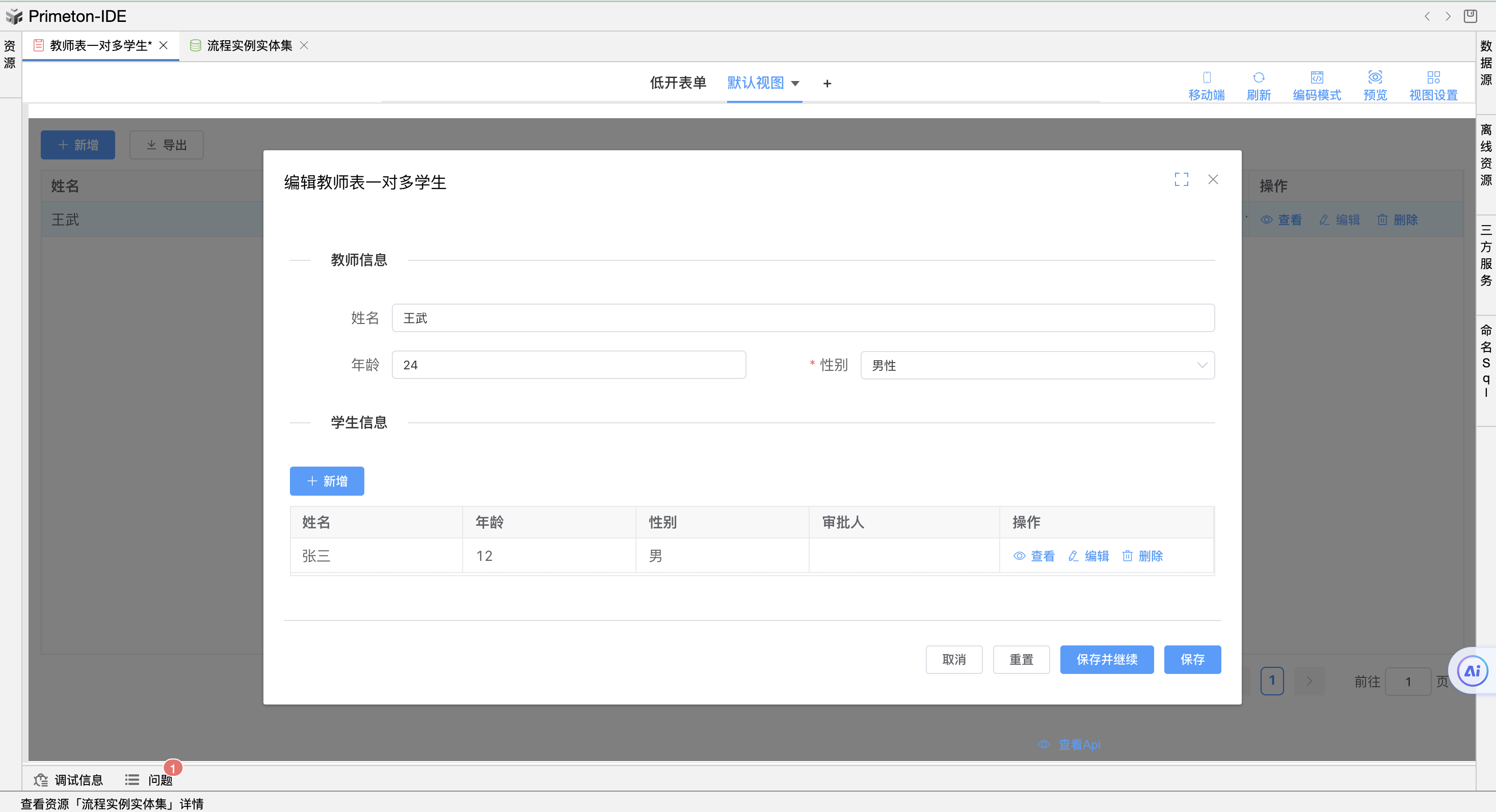Edit the 张三 student row
The image size is (1496, 812).
pyautogui.click(x=1088, y=556)
